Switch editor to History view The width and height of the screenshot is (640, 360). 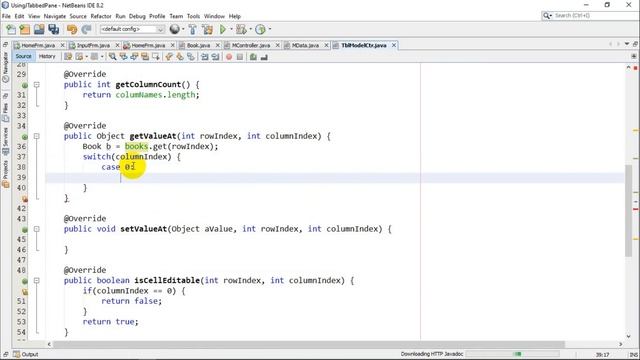coord(47,56)
